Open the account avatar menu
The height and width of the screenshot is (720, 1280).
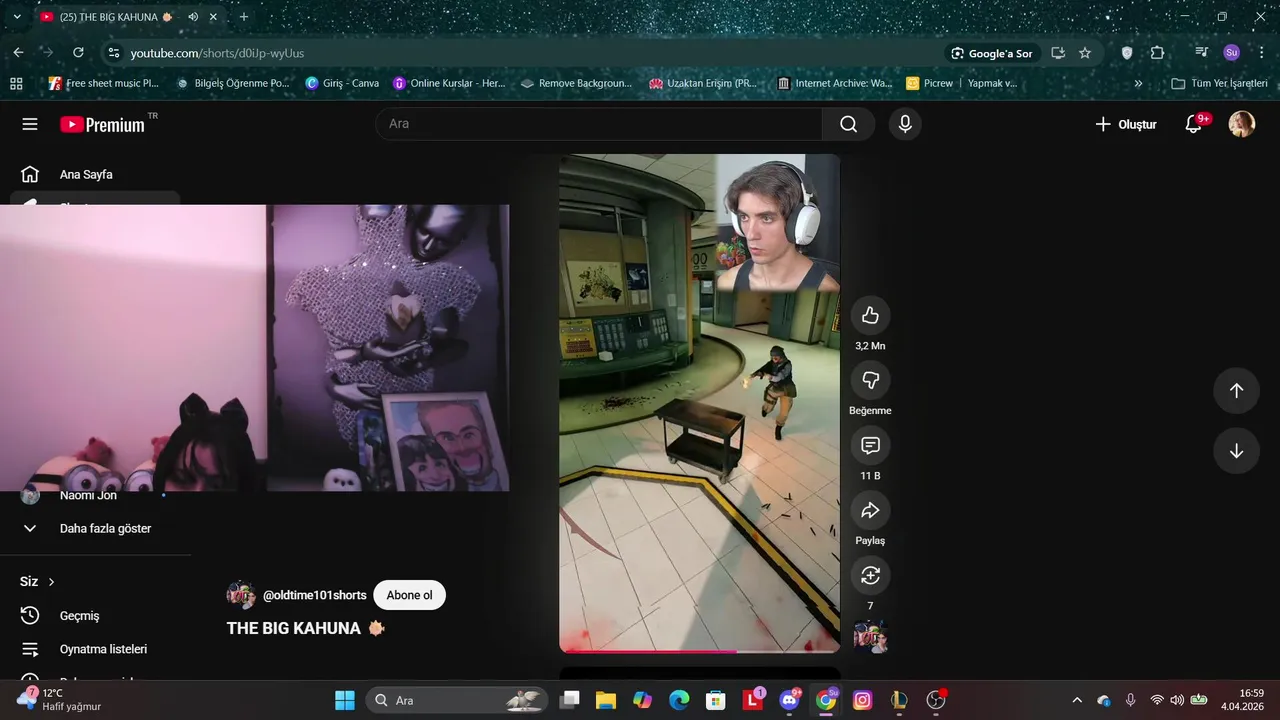point(1242,124)
